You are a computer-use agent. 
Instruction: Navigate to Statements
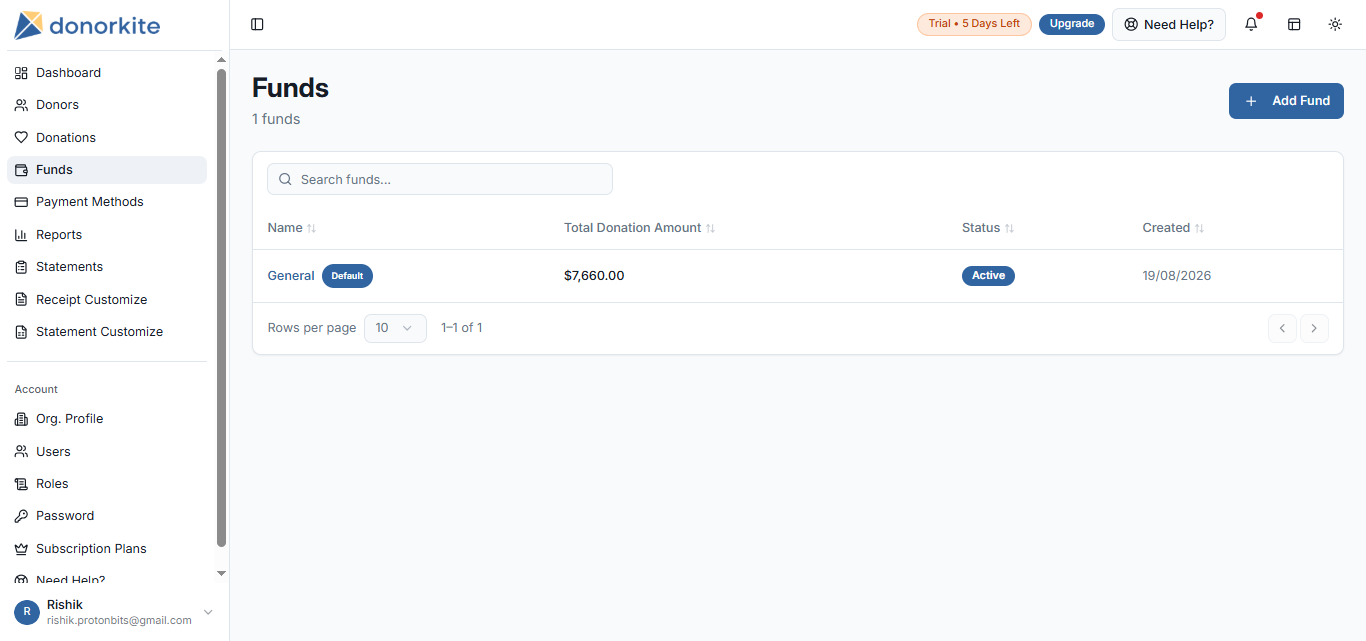(107, 267)
